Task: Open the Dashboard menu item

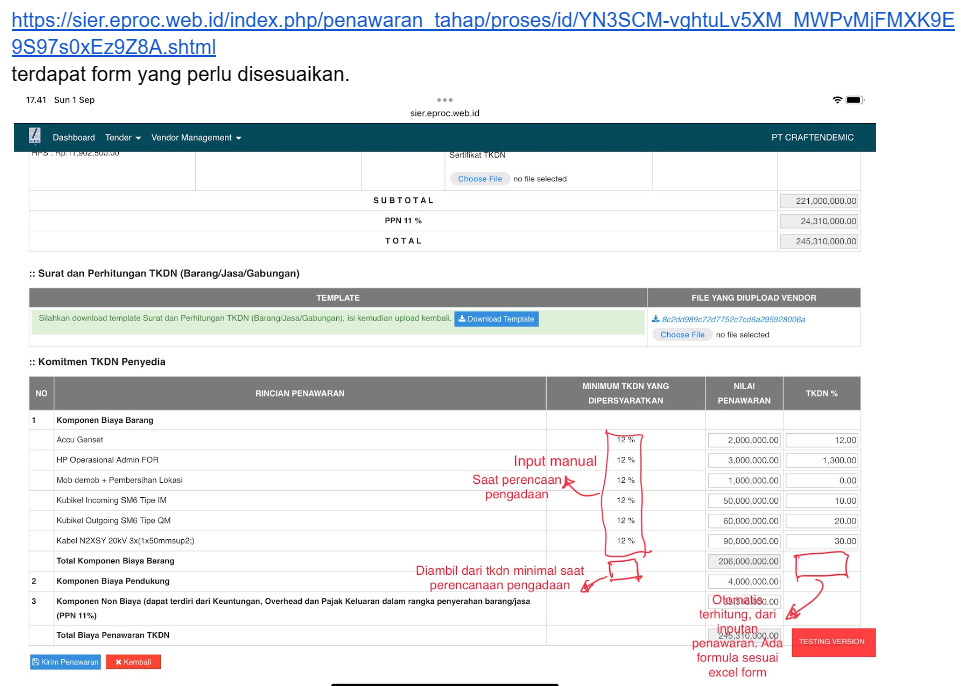Action: [x=74, y=138]
